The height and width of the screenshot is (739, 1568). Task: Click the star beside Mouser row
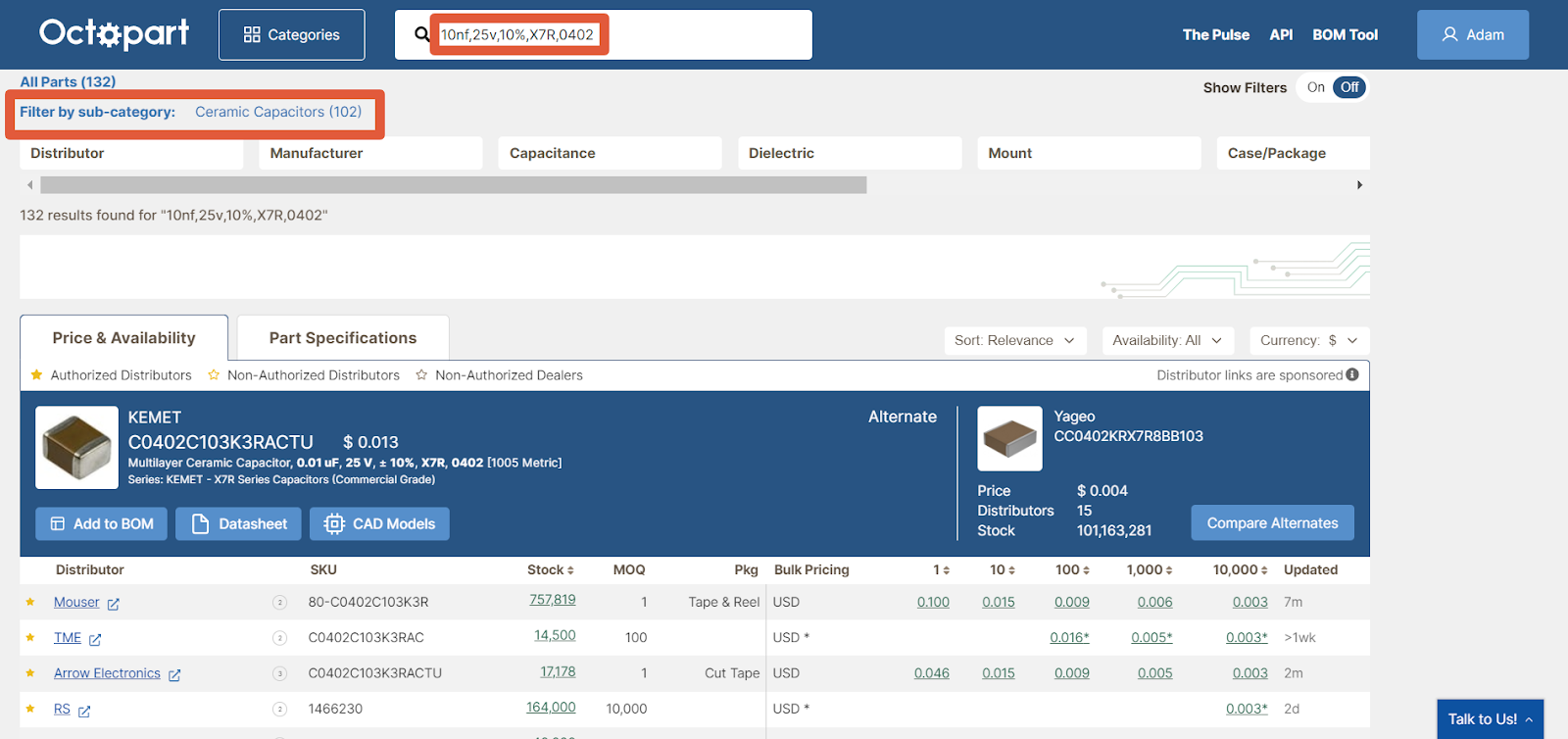pos(30,602)
